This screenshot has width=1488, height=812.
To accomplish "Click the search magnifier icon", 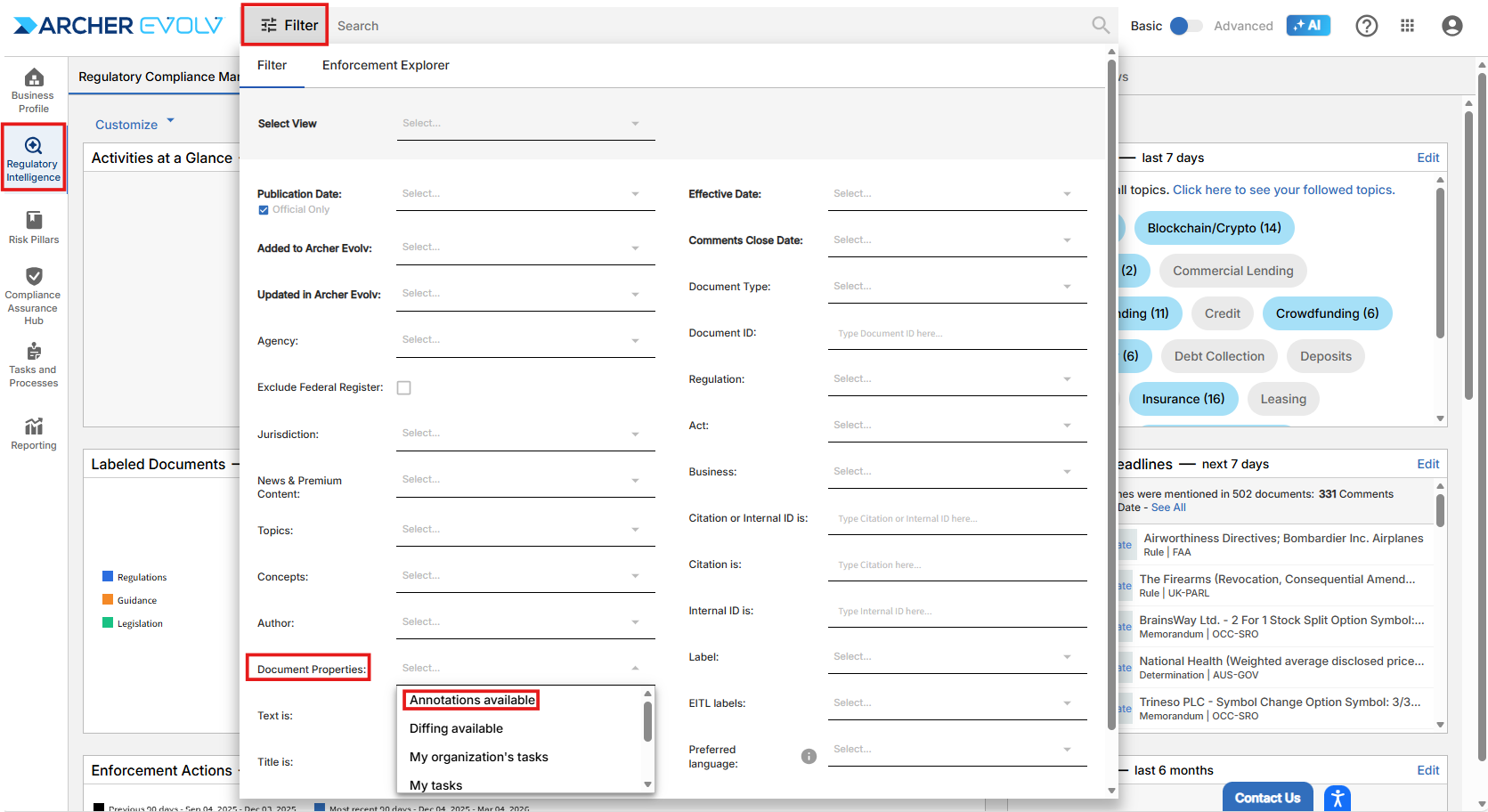I will point(1101,26).
